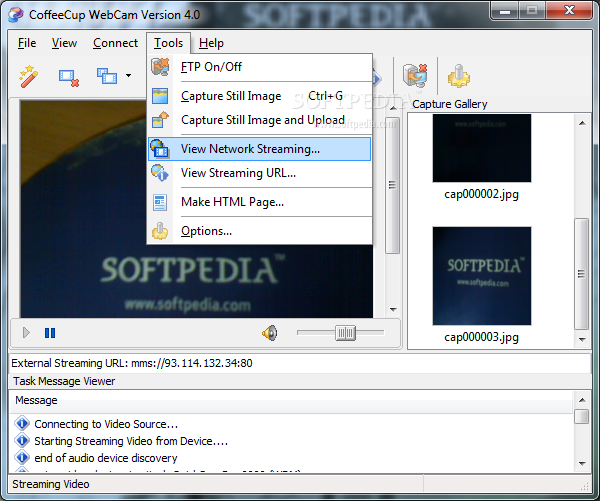
Task: Click the play button below video
Action: (26, 333)
